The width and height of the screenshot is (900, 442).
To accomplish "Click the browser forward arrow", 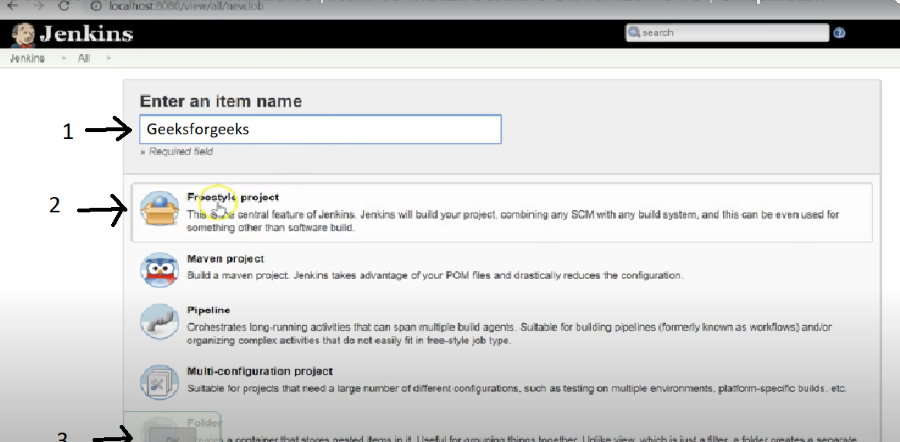I will coord(38,5).
